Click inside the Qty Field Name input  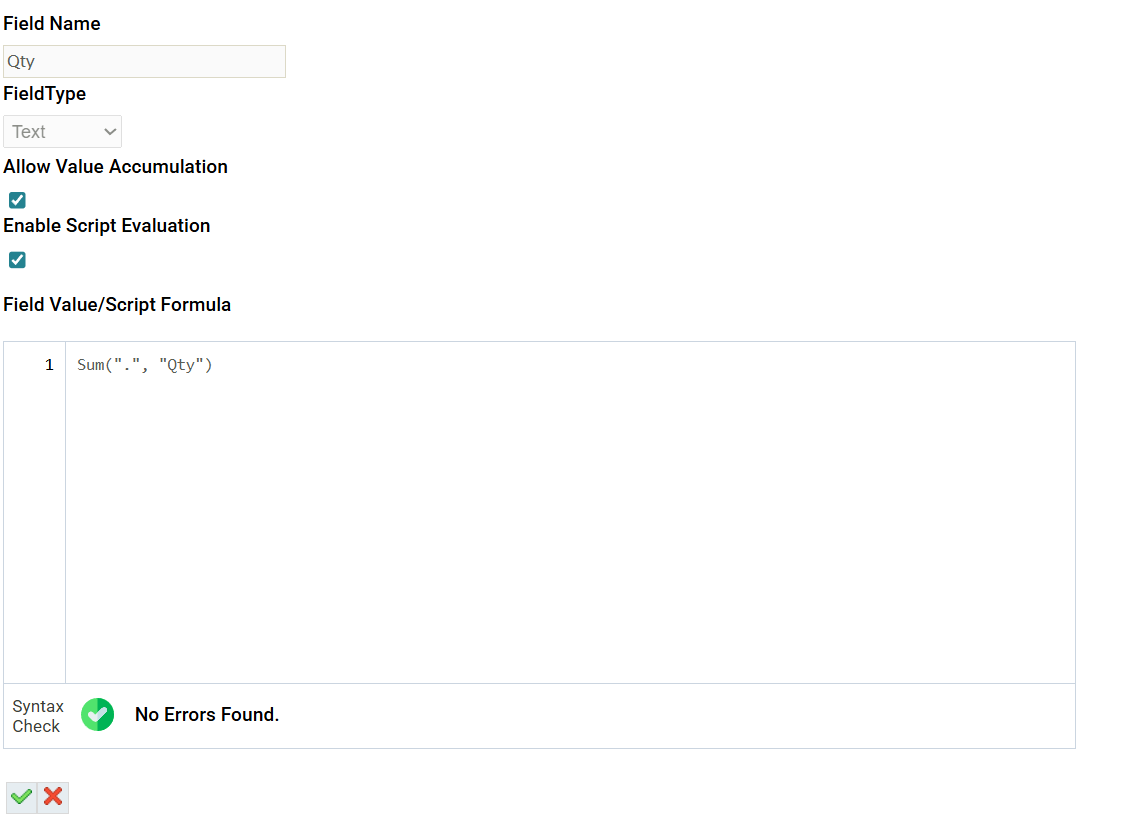click(144, 62)
